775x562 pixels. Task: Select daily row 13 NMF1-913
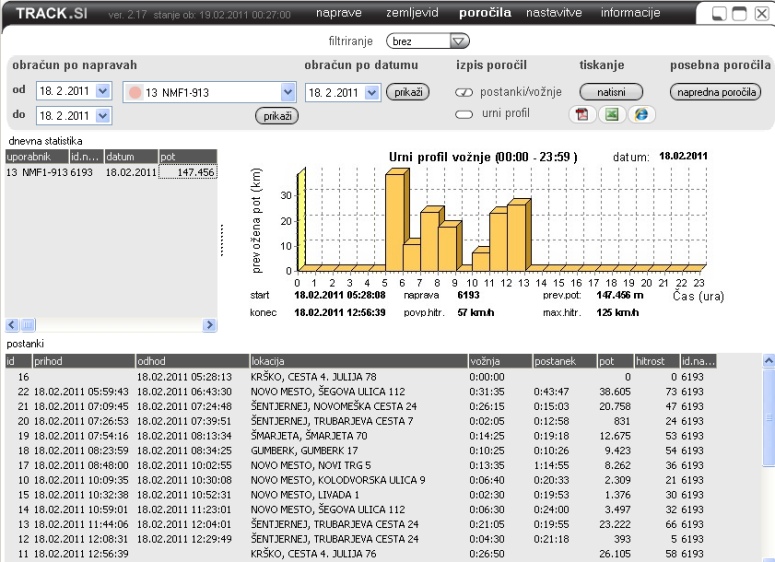coord(111,173)
